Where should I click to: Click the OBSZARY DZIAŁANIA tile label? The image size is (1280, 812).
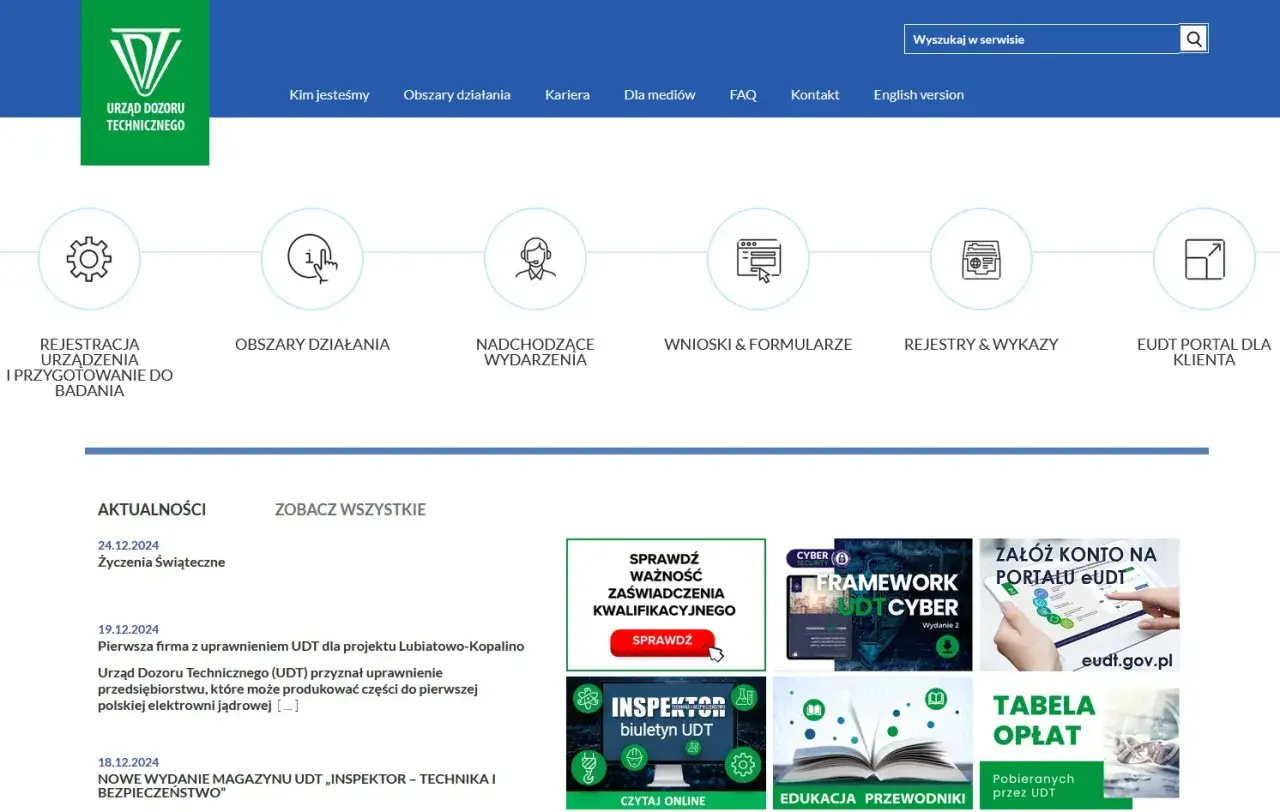point(312,344)
